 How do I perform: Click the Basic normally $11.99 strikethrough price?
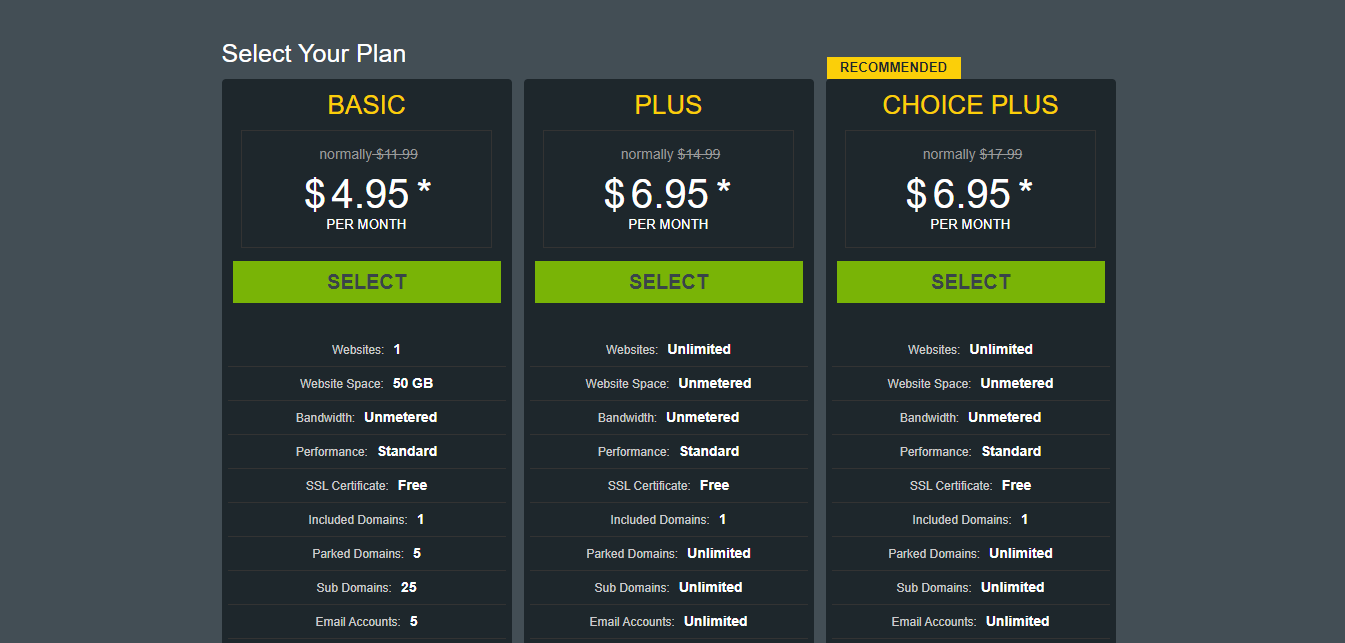(397, 154)
